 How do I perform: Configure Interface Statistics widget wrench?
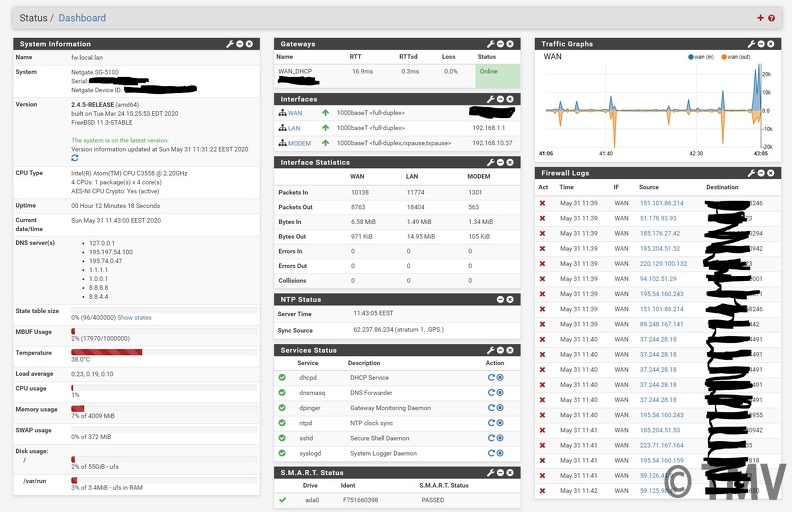click(490, 162)
